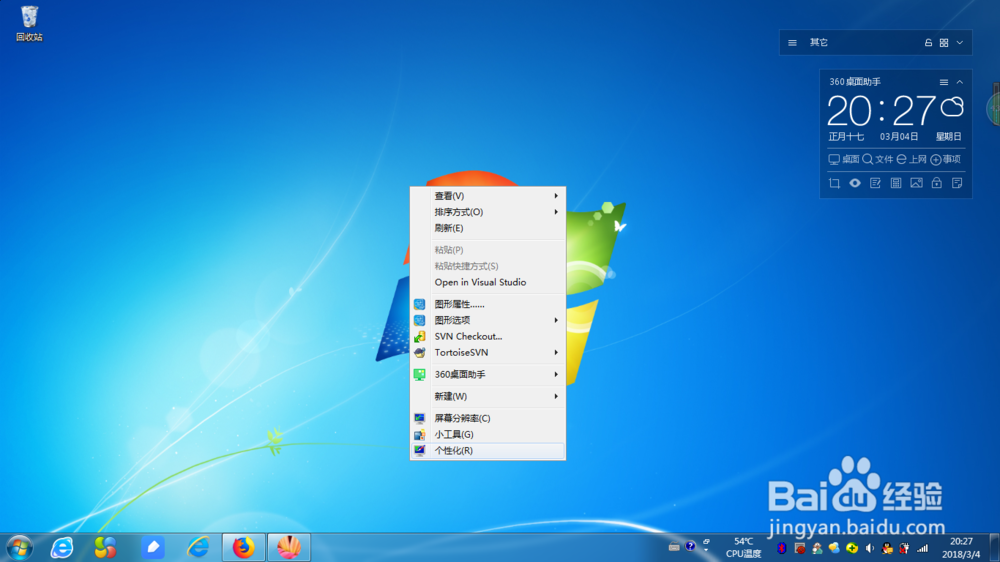This screenshot has height=562, width=1000.
Task: Select 图形属性...... menu entry
Action: (x=488, y=304)
